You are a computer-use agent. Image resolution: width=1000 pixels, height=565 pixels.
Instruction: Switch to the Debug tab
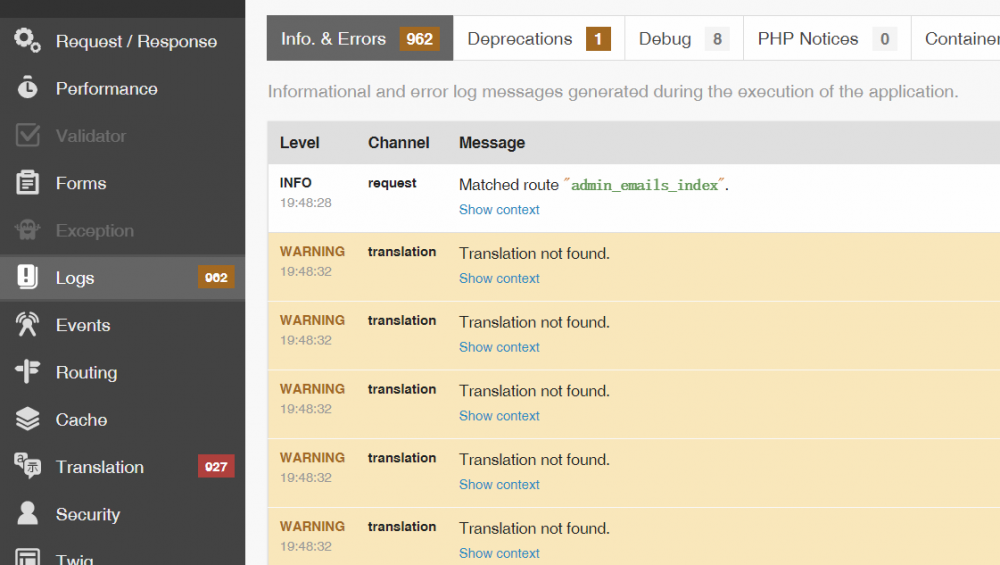click(x=684, y=38)
